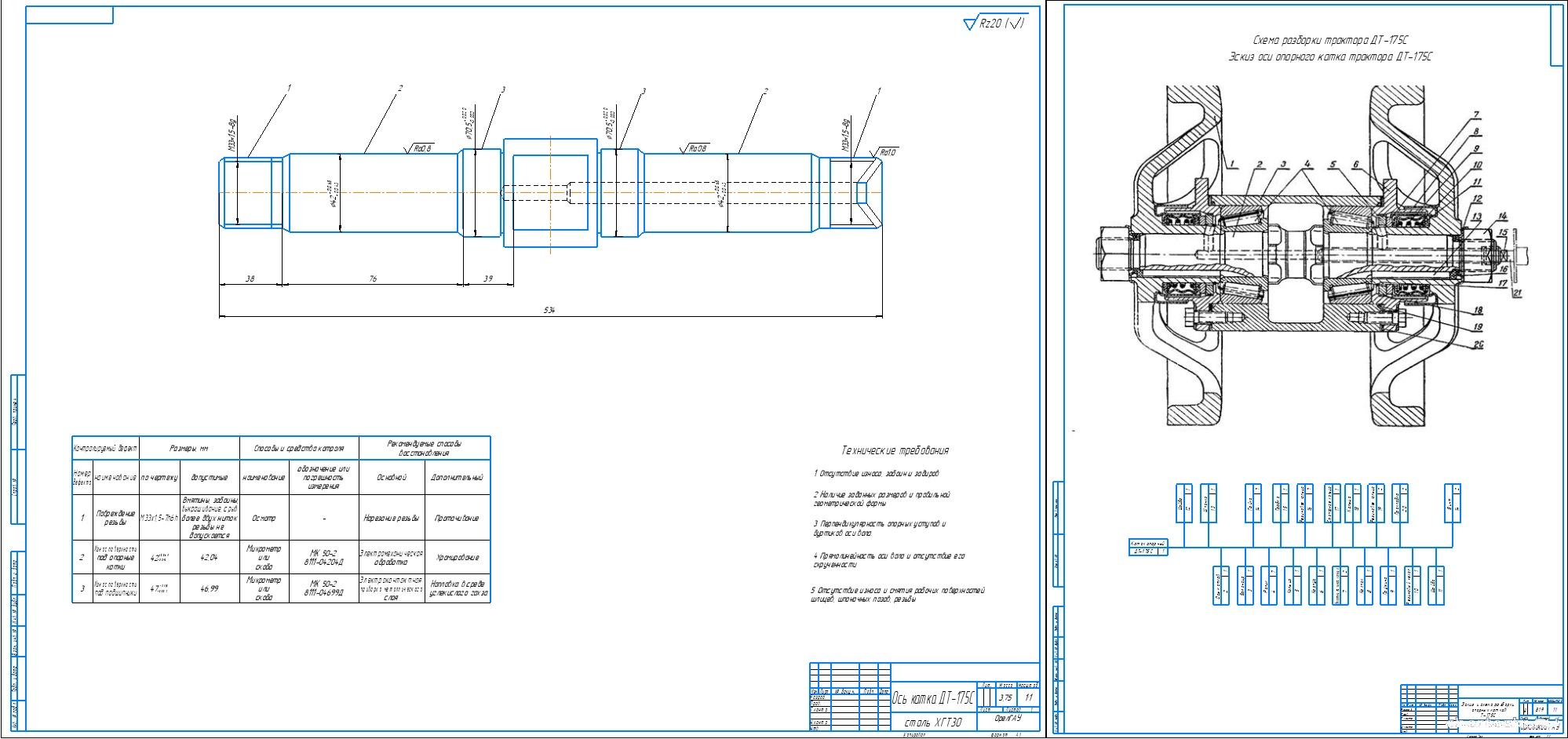Screen dimensions: 1568x739
Task: Click the Ra0.8 roughness mark on left shaft
Action: pos(421,148)
